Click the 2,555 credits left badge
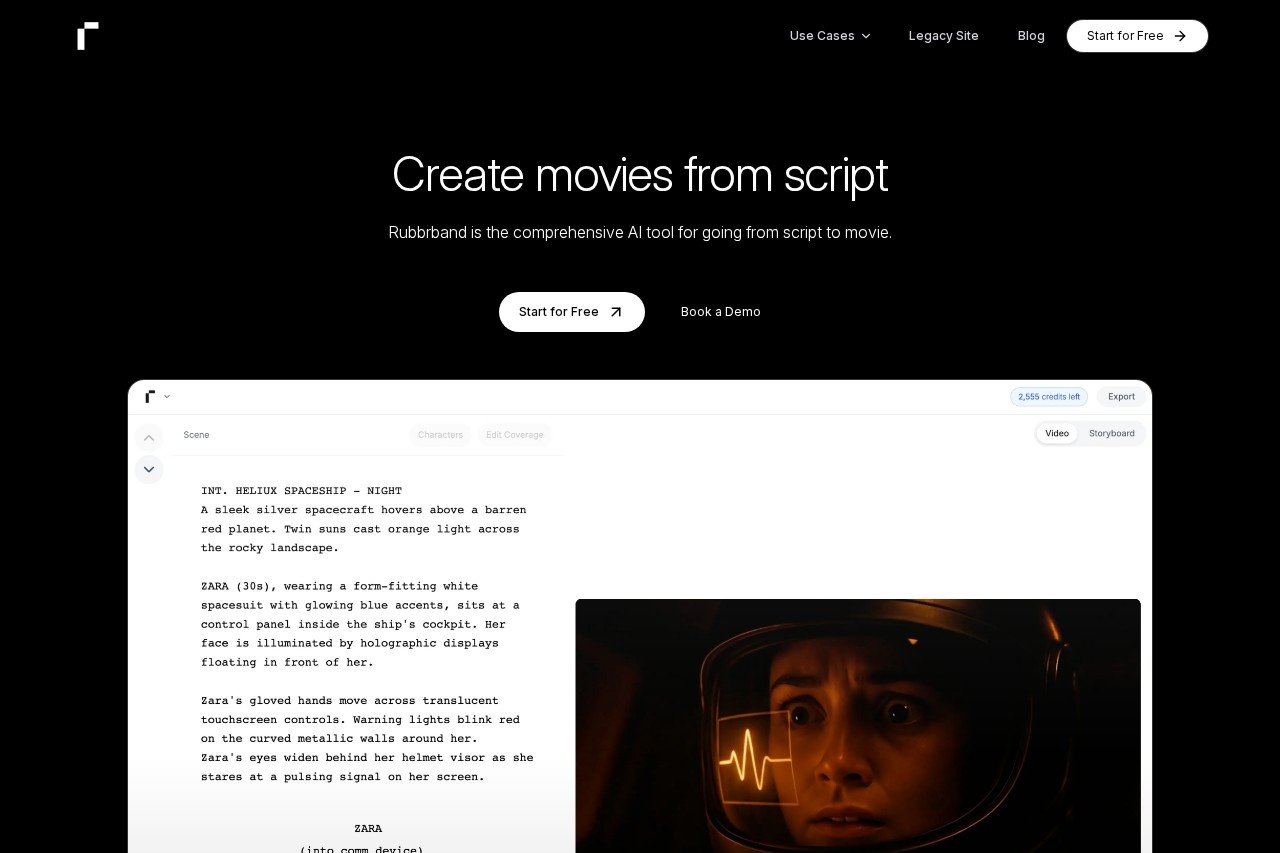The width and height of the screenshot is (1280, 853). pos(1049,396)
